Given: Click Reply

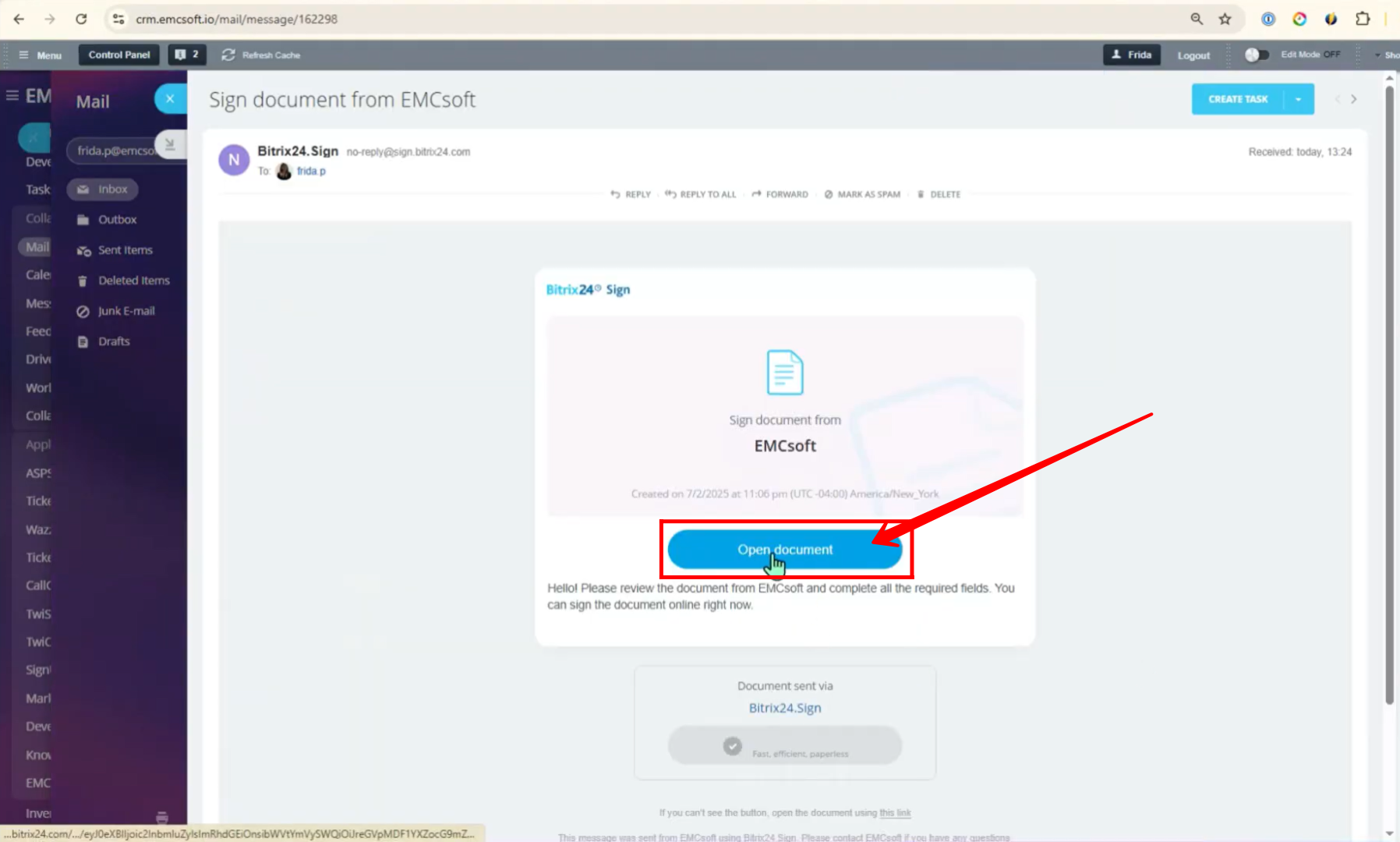Looking at the screenshot, I should (631, 194).
